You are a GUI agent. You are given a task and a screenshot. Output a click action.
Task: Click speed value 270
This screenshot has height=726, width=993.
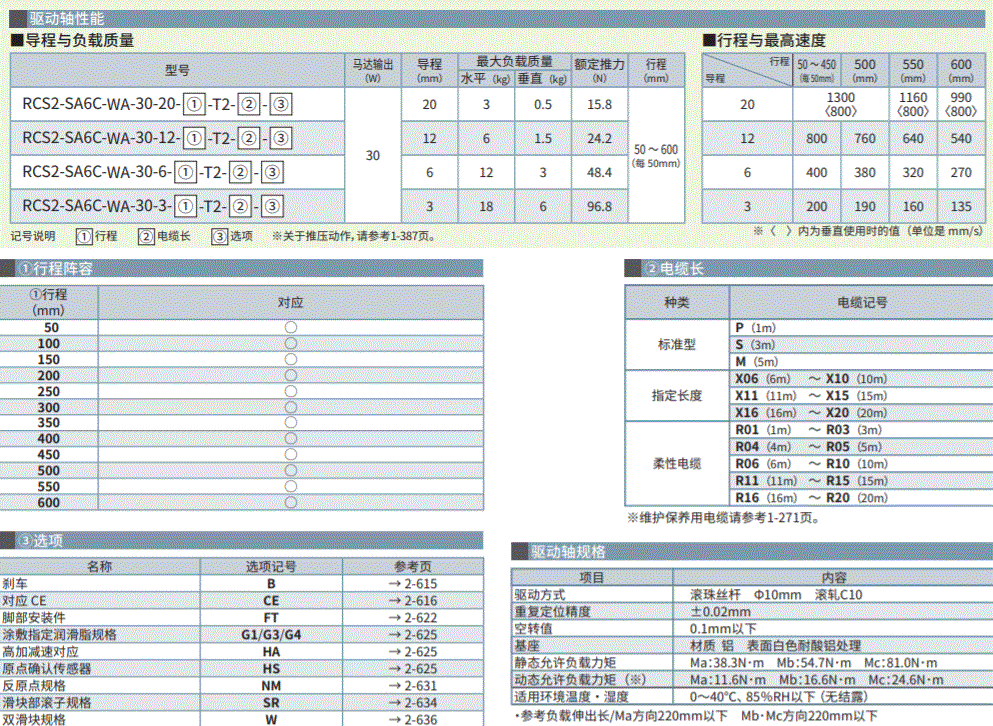click(961, 172)
